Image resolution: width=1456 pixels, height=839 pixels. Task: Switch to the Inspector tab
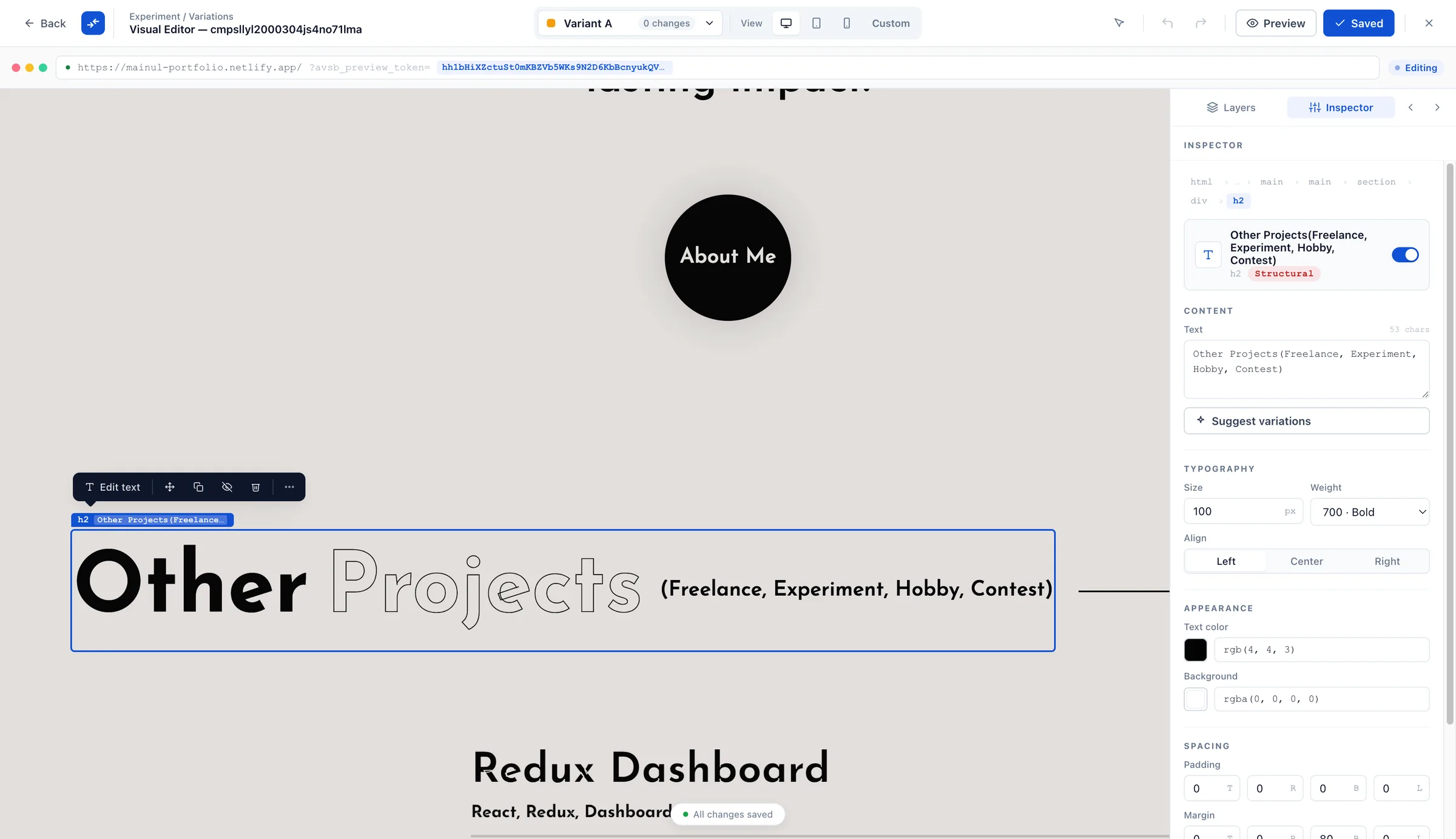coord(1341,107)
